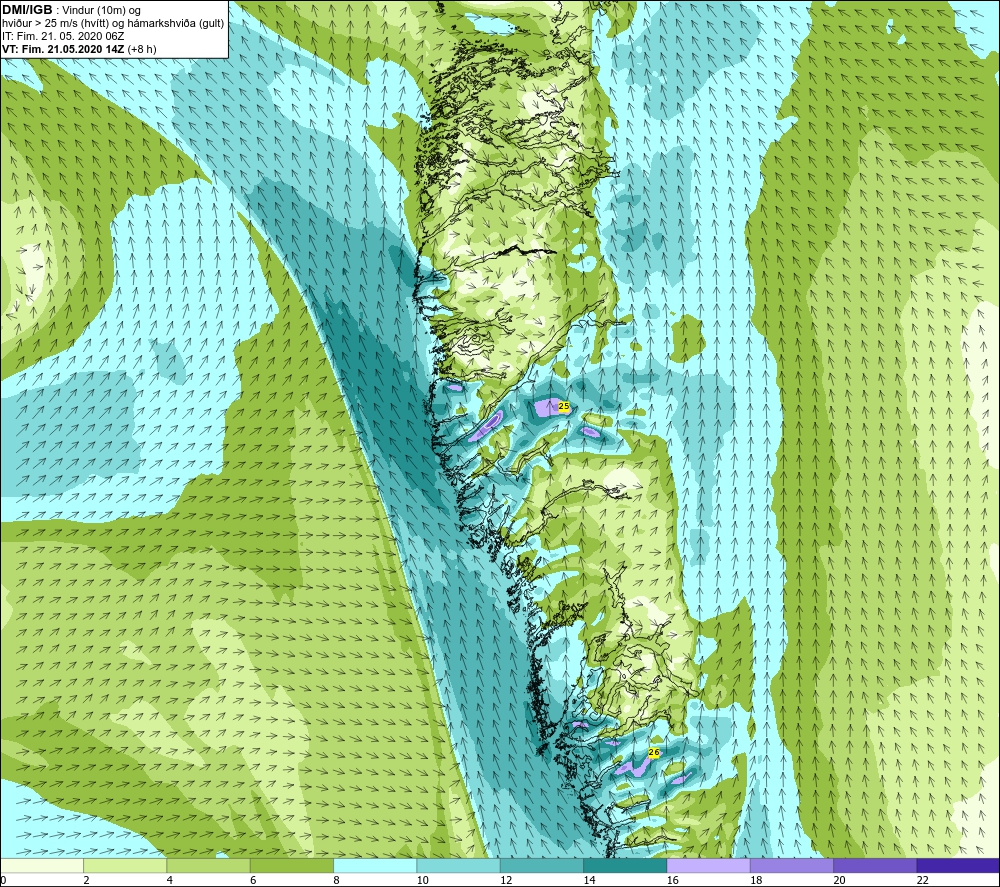Click the 'IT: Fim. 21. 05. 2020 06Z' line
The image size is (1000, 887).
(63, 36)
